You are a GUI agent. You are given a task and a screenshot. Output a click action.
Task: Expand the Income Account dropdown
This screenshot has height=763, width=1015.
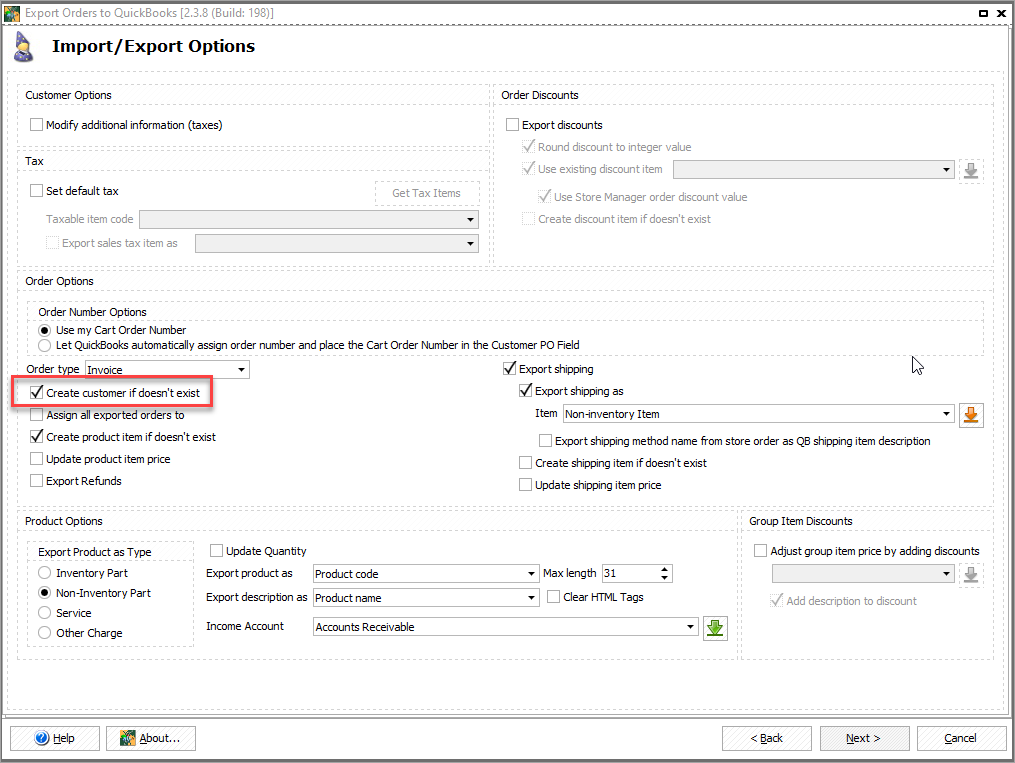click(x=506, y=626)
